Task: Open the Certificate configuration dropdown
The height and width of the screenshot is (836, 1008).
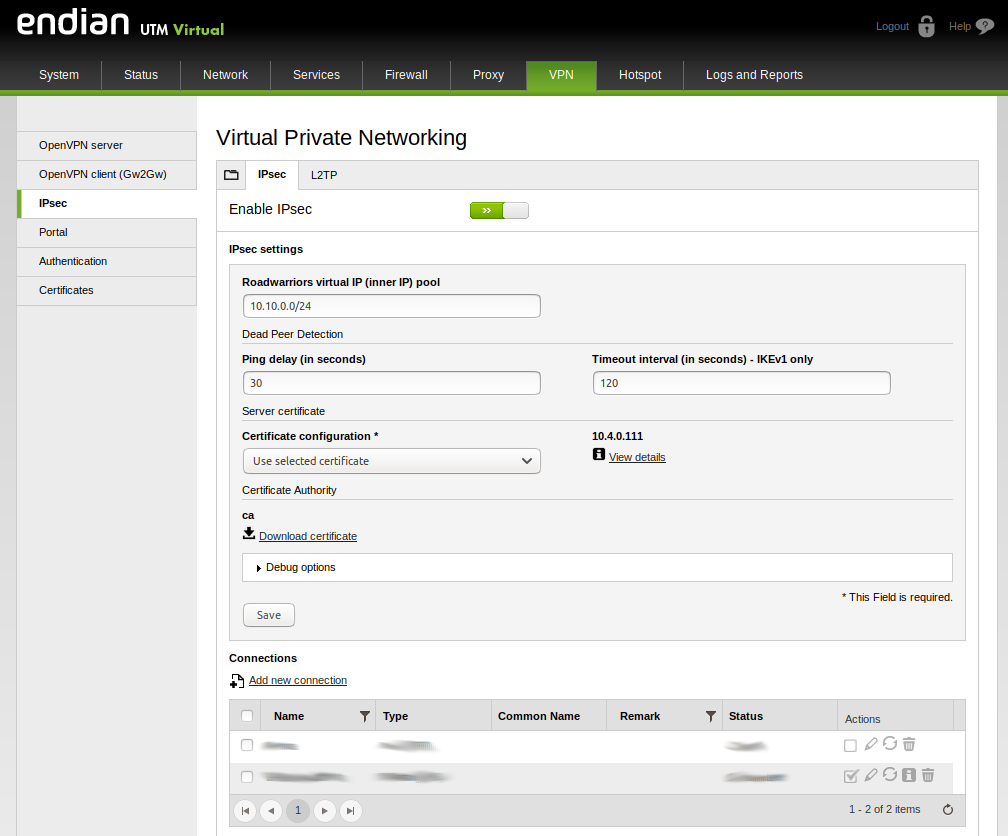Action: click(392, 461)
